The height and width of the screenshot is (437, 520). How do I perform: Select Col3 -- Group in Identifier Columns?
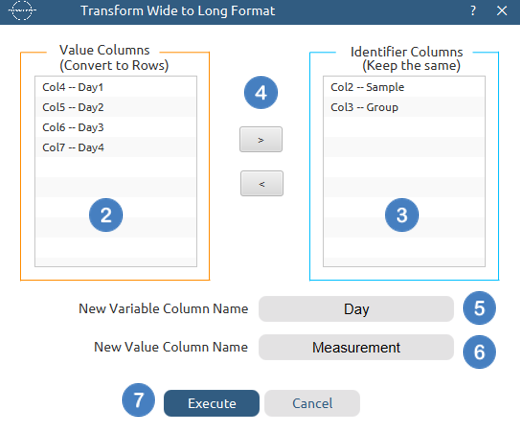404,107
